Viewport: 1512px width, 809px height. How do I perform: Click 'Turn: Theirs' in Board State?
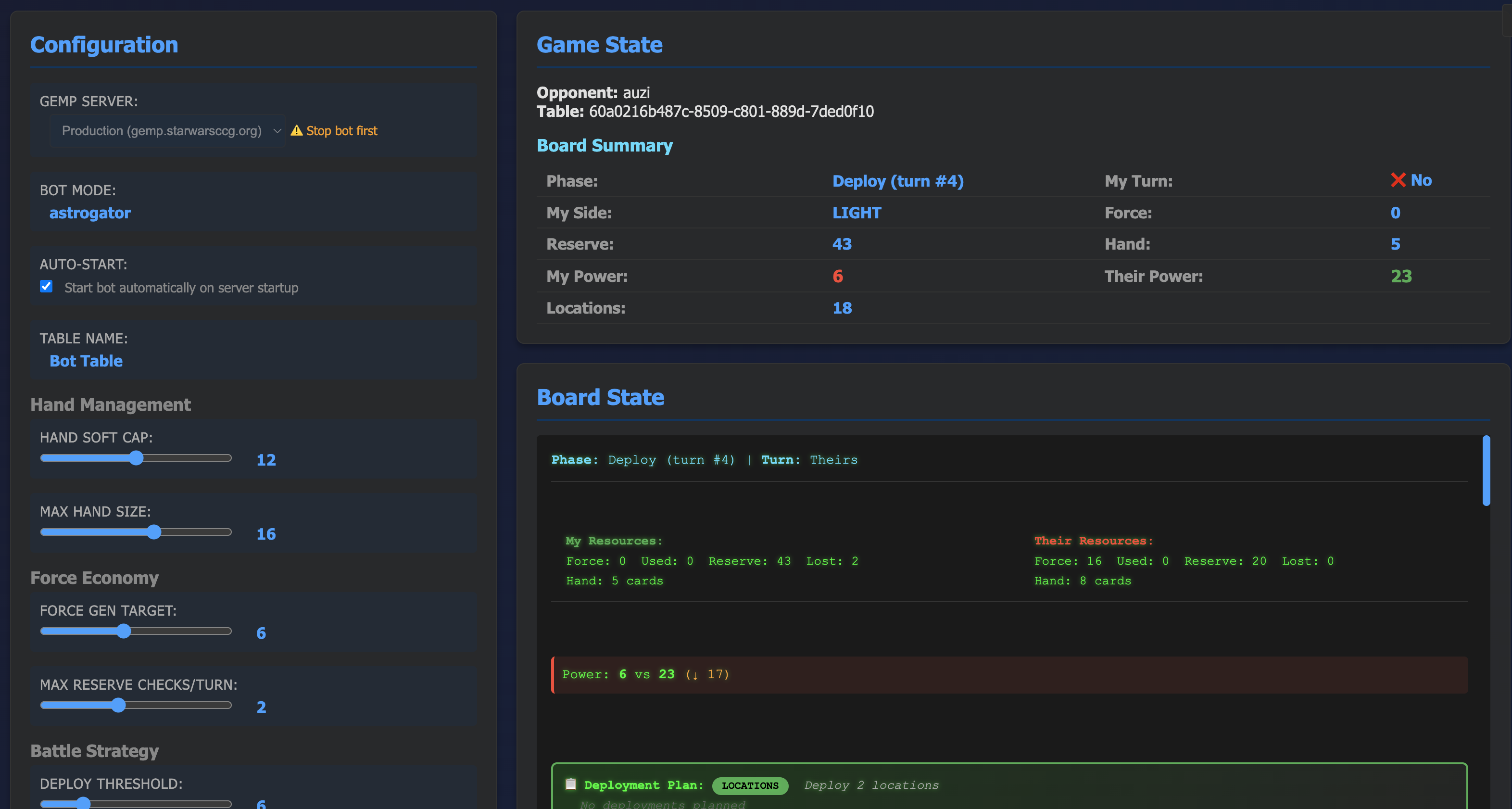pyautogui.click(x=809, y=460)
